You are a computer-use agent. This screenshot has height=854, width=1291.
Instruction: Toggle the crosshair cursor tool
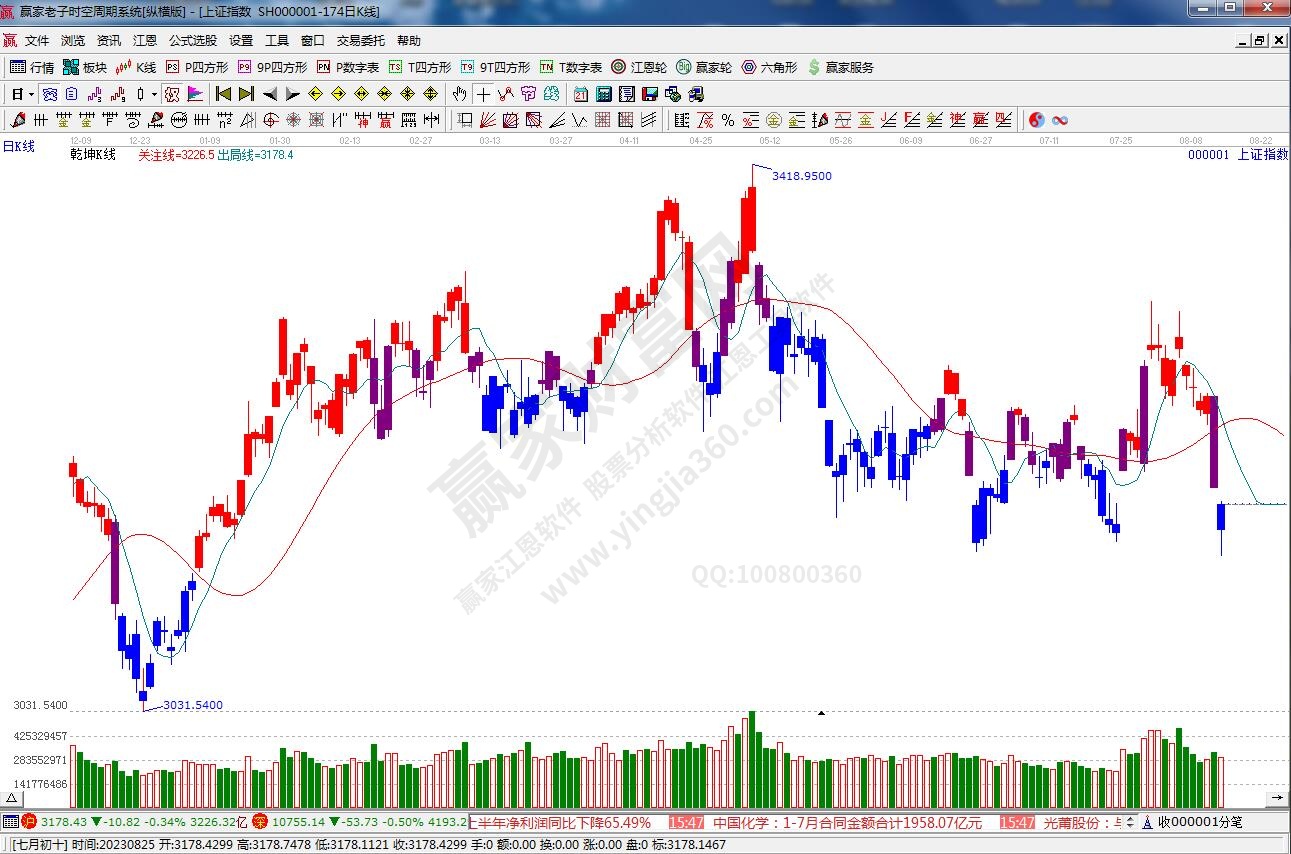point(483,94)
